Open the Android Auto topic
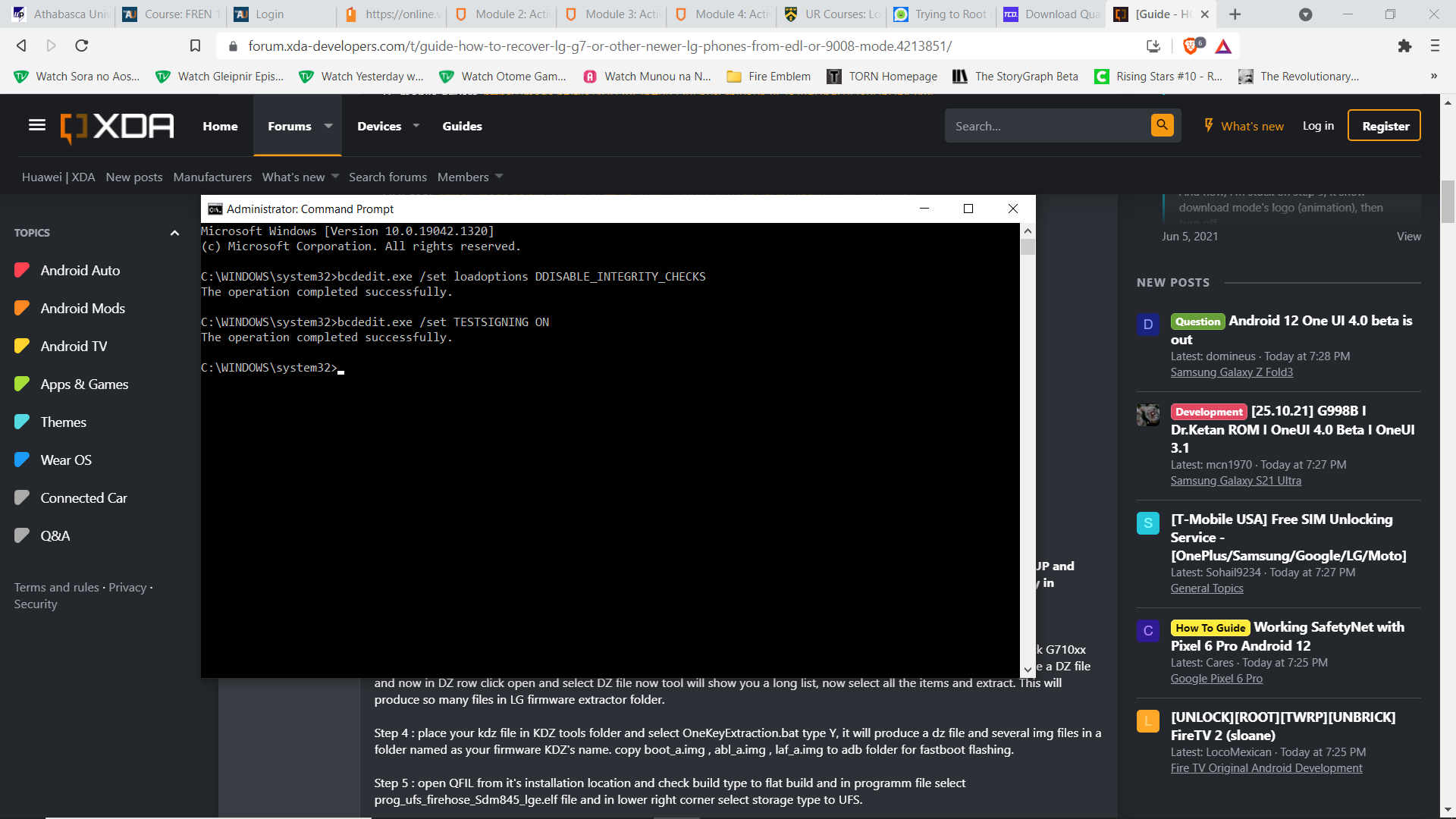This screenshot has height=819, width=1456. tap(80, 271)
